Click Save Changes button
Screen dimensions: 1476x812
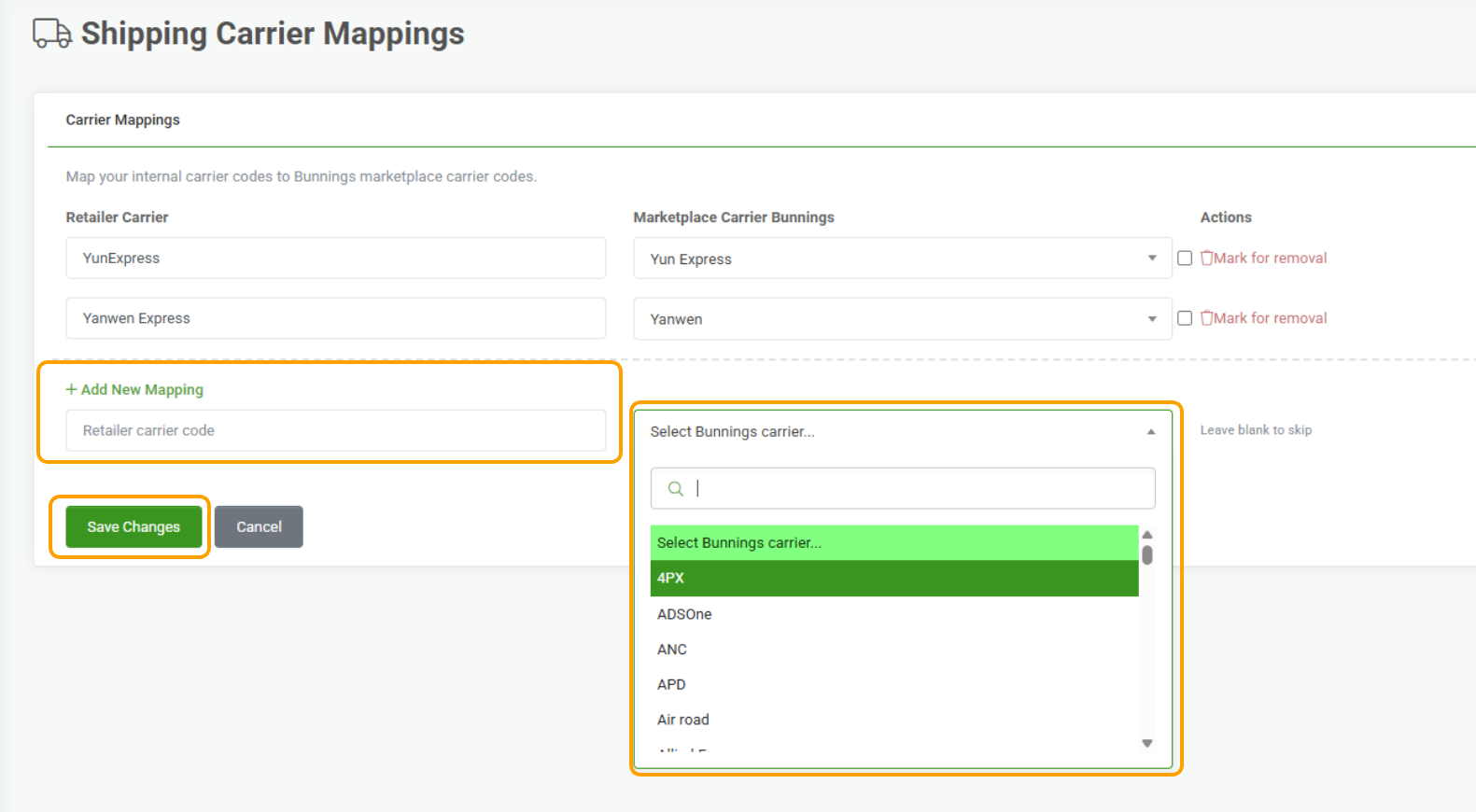[134, 526]
